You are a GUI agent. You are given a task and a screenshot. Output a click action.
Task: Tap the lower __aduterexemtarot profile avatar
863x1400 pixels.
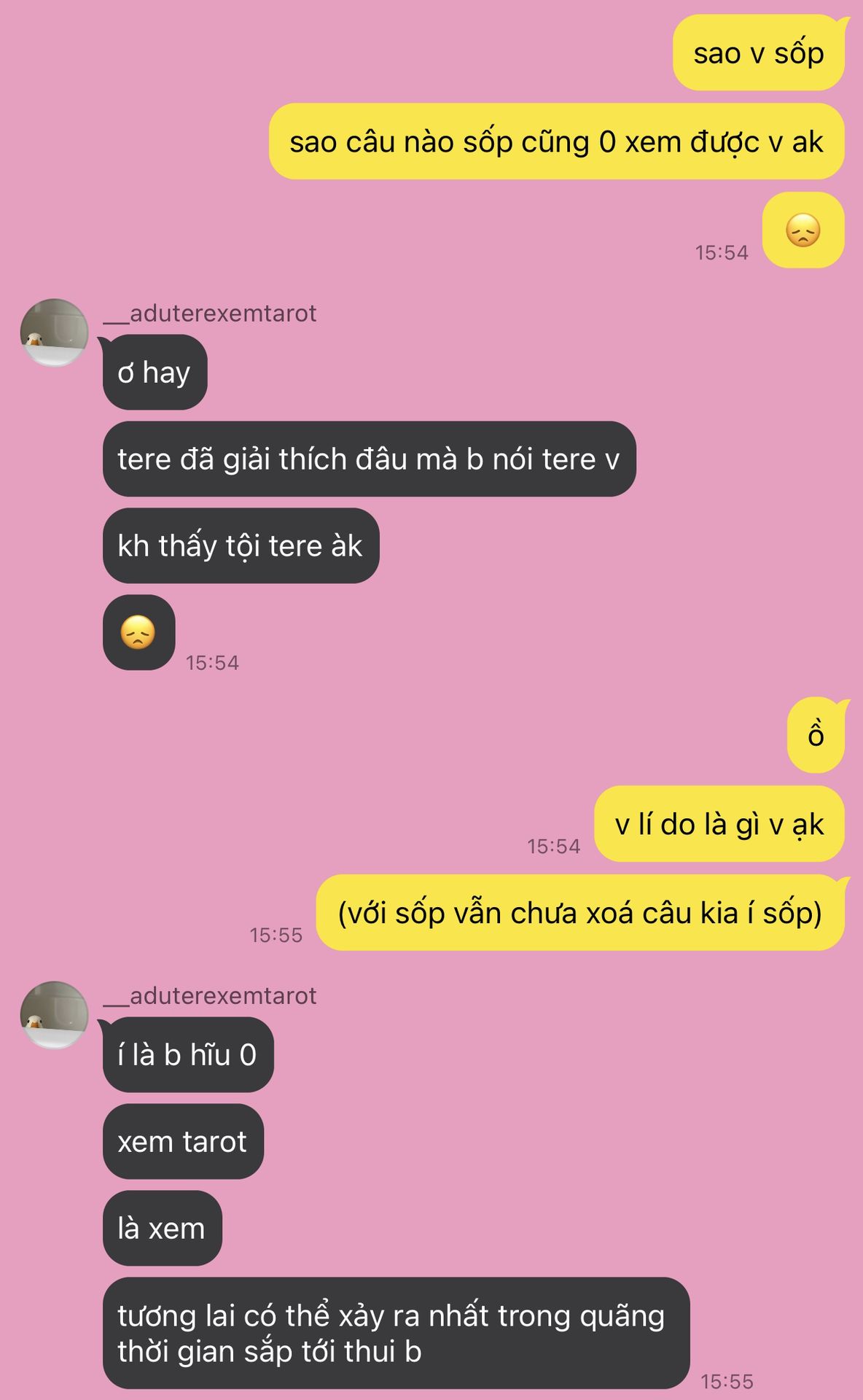(x=54, y=1015)
